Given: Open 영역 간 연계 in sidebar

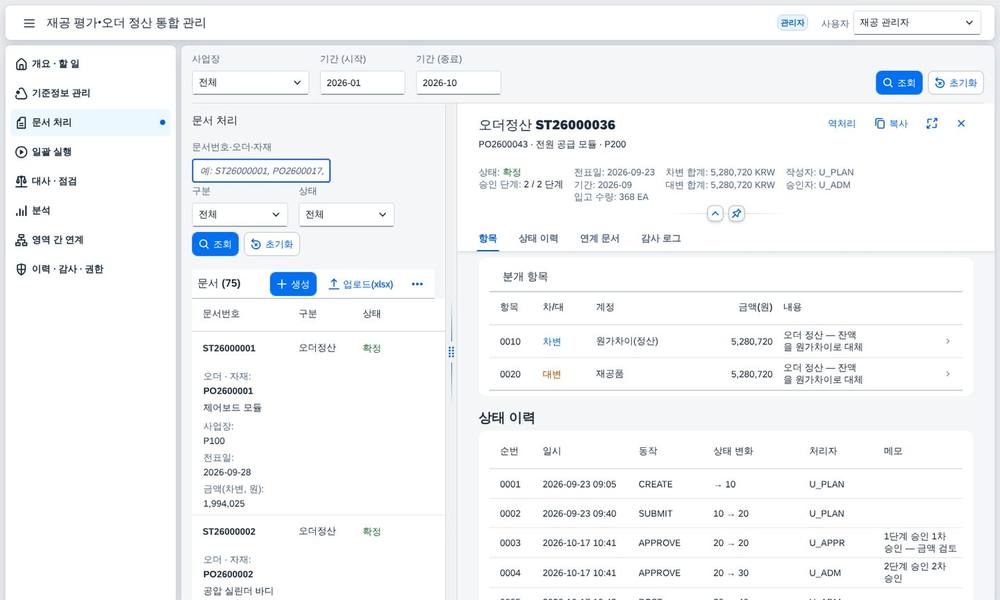Looking at the screenshot, I should pyautogui.click(x=91, y=240).
